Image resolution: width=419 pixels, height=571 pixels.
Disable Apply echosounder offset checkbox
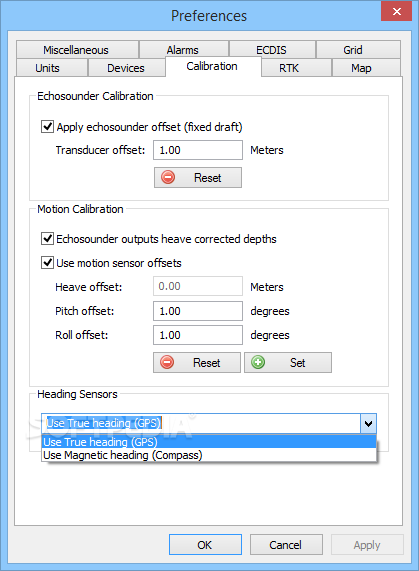coord(47,127)
